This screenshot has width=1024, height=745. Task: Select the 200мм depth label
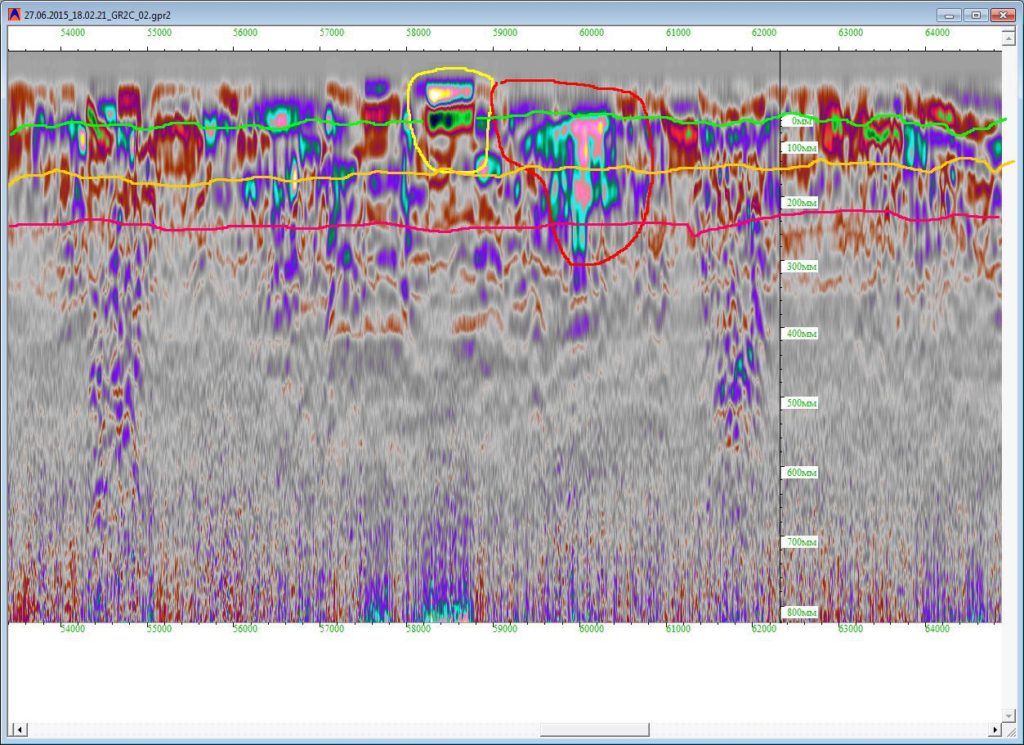tap(799, 203)
